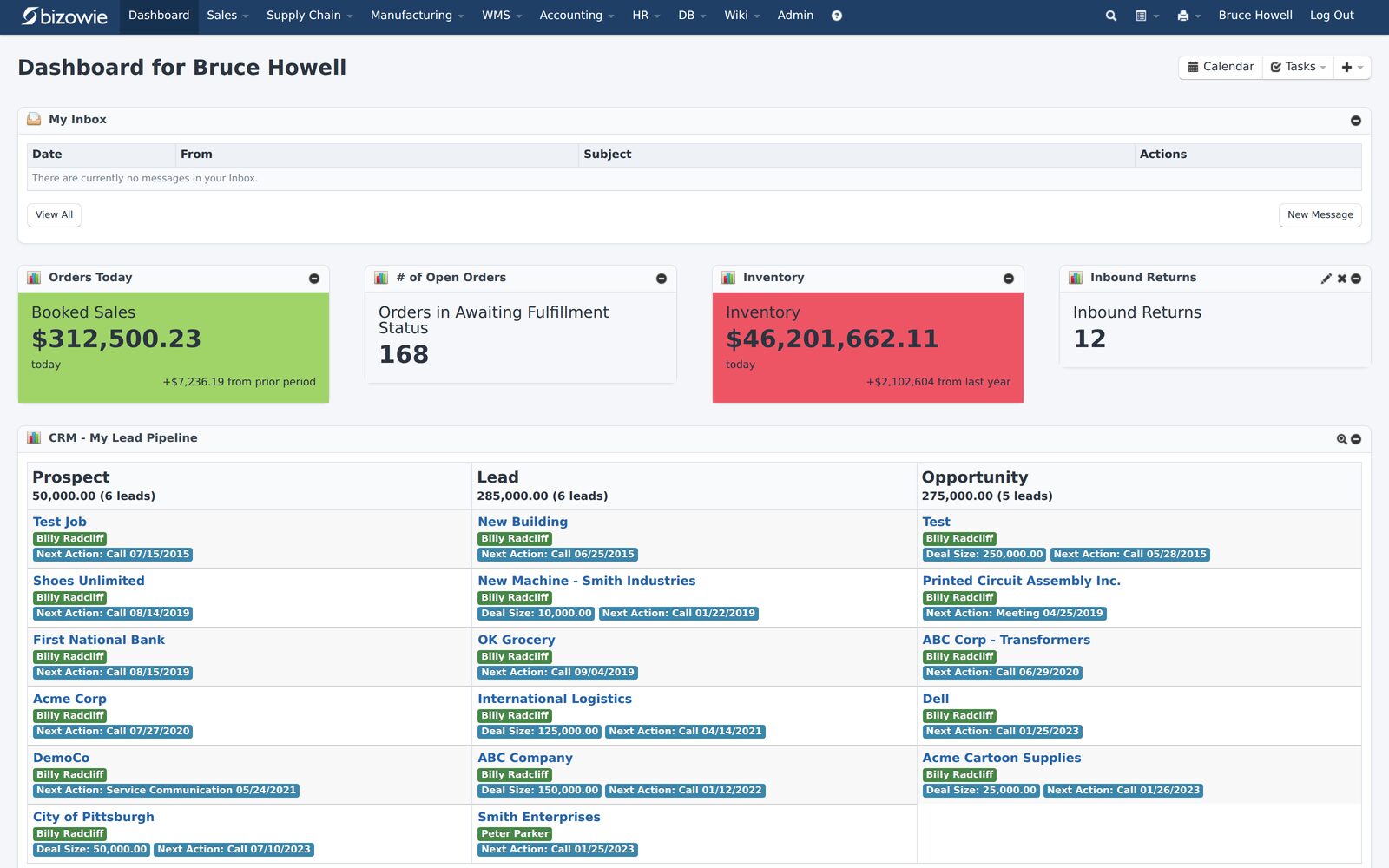The image size is (1389, 868).
Task: Open the City of Pittsburgh prospect
Action: 94,817
